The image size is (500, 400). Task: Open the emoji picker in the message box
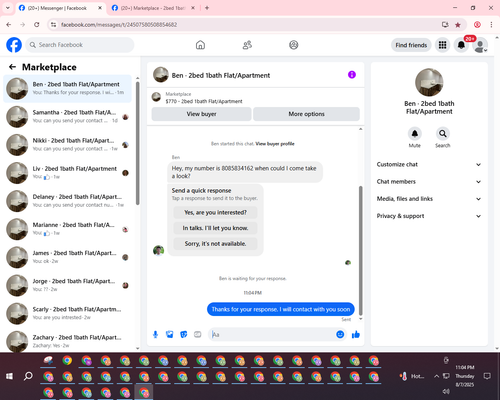[340, 334]
